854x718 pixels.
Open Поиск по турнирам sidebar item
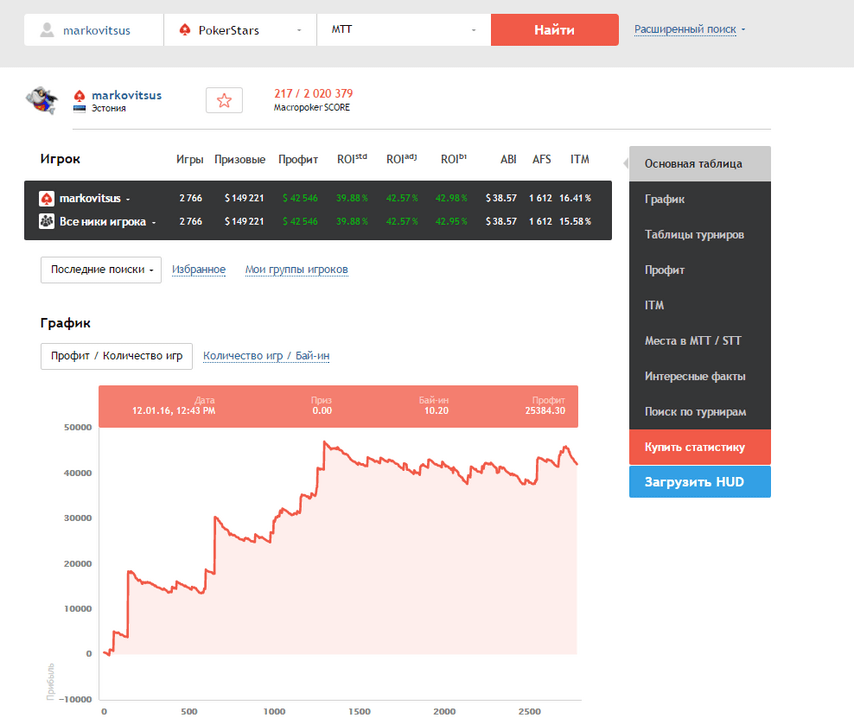click(x=700, y=411)
